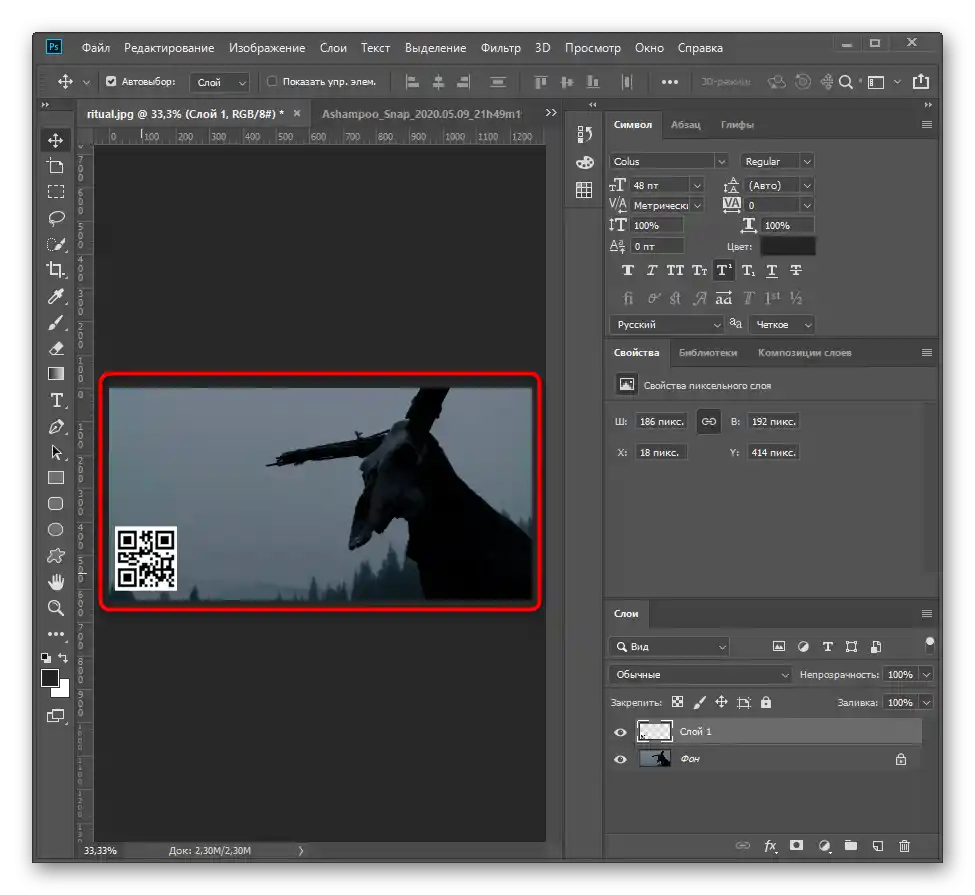This screenshot has width=975, height=895.
Task: Select the Hand tool
Action: coord(56,582)
